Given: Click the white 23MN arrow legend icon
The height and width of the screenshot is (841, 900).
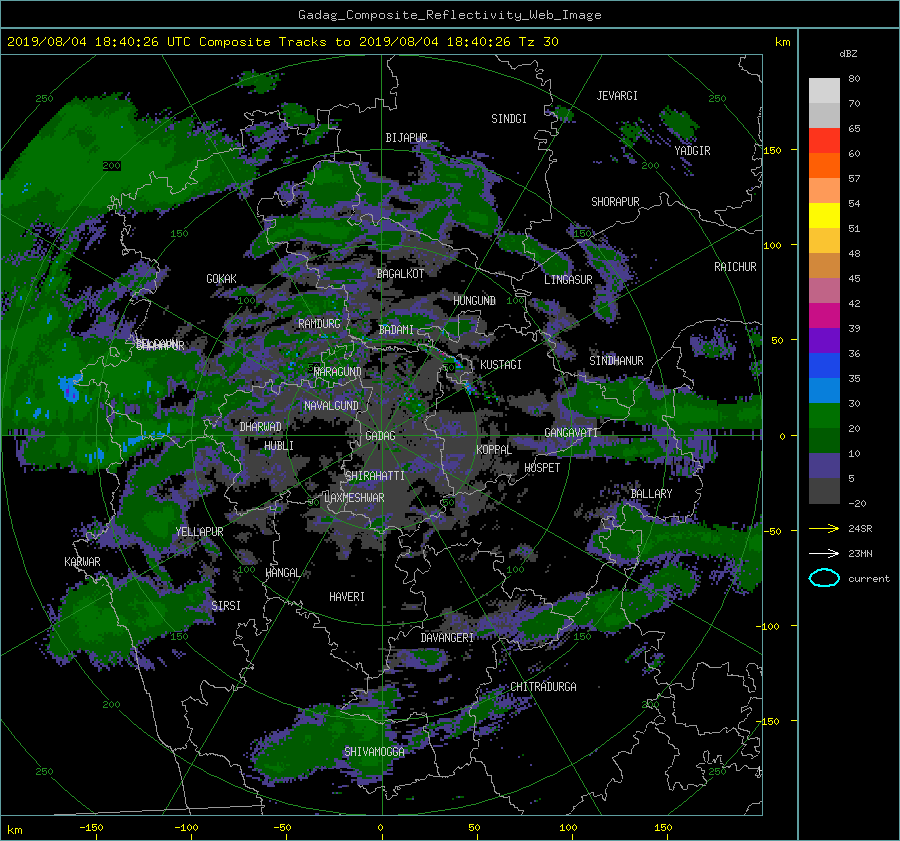Looking at the screenshot, I should 824,553.
